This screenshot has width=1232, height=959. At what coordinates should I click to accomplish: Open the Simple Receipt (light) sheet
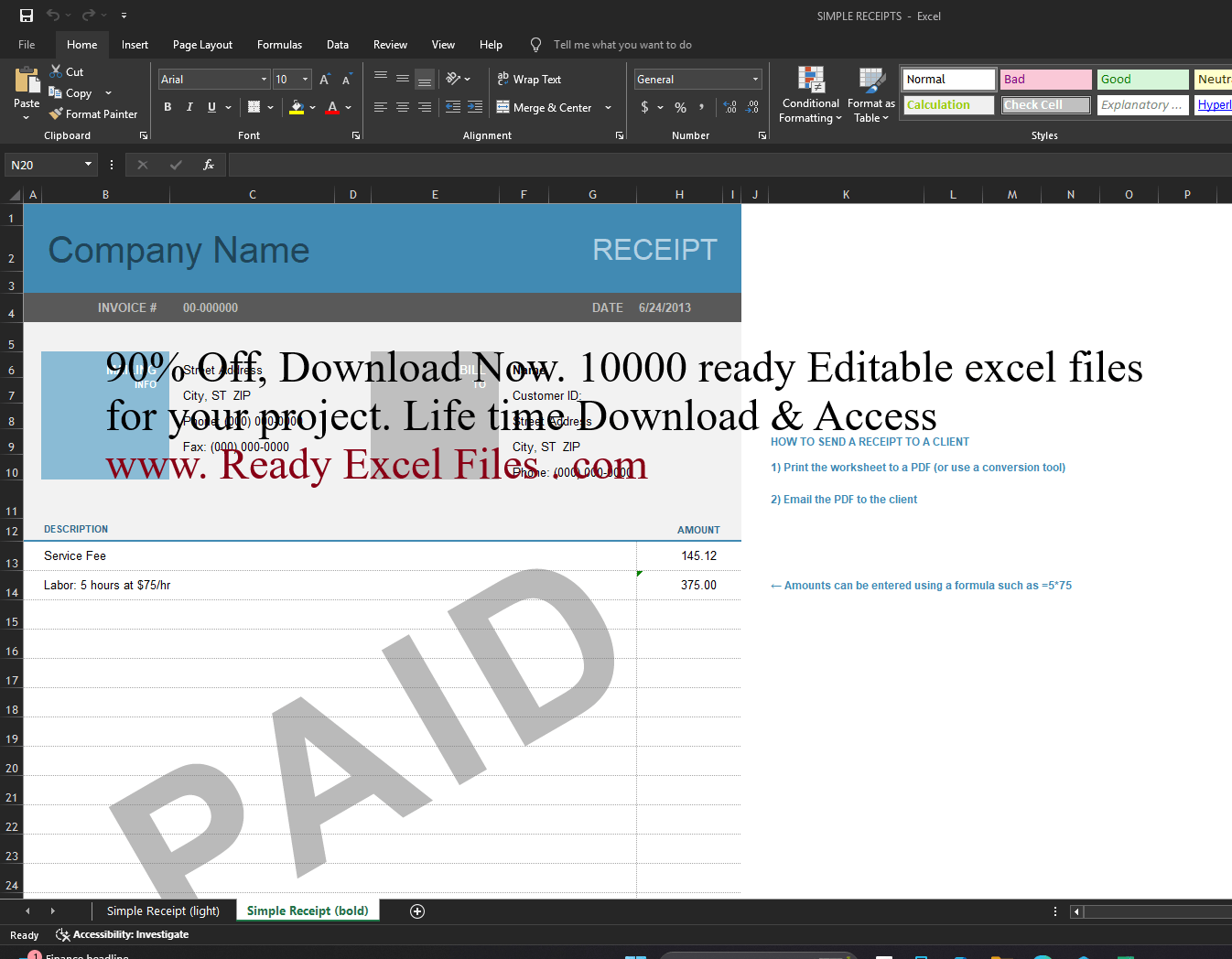(163, 911)
